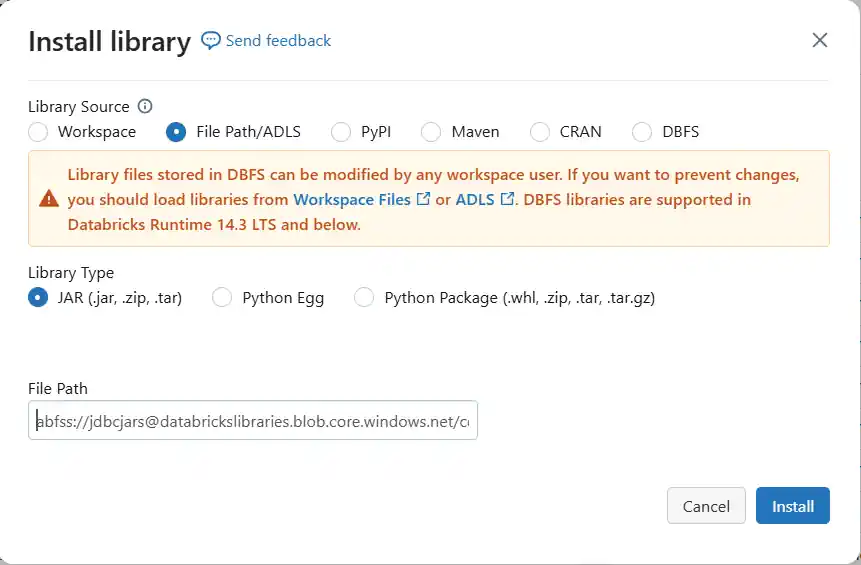Close the Install library dialog

[820, 40]
